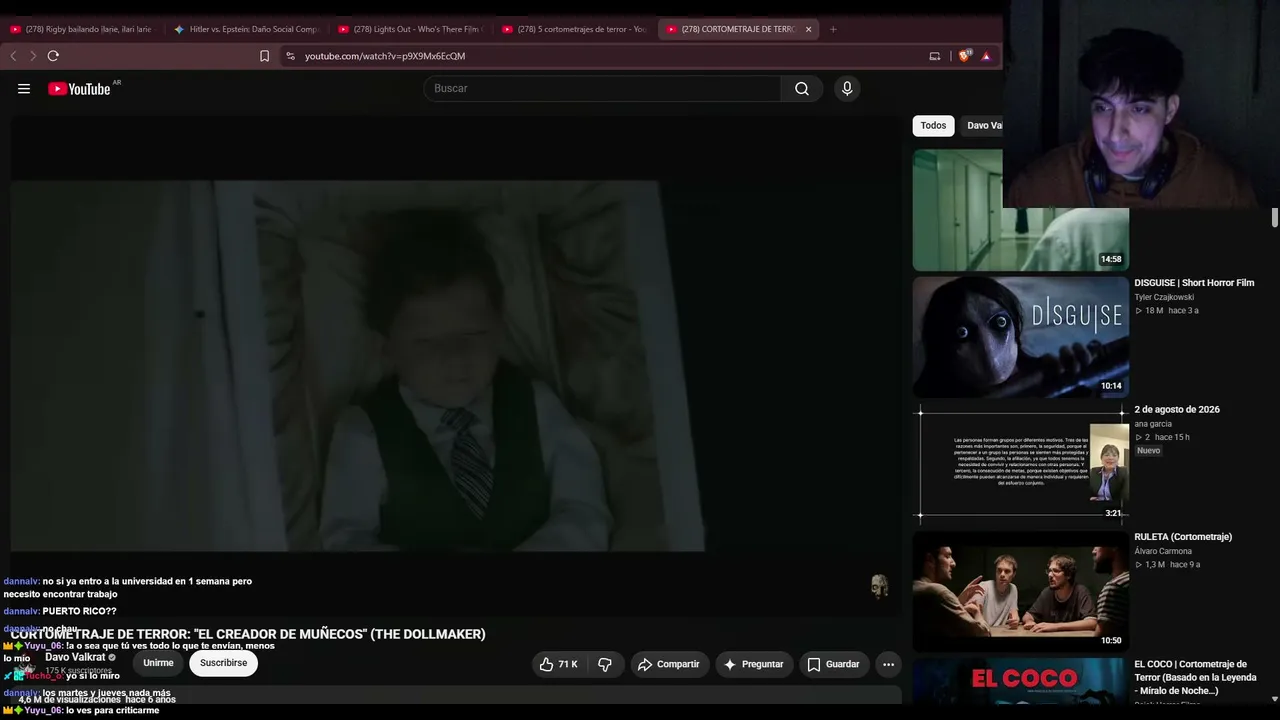1280x720 pixels.
Task: Click the picture-in-picture icon in address bar
Action: (935, 56)
